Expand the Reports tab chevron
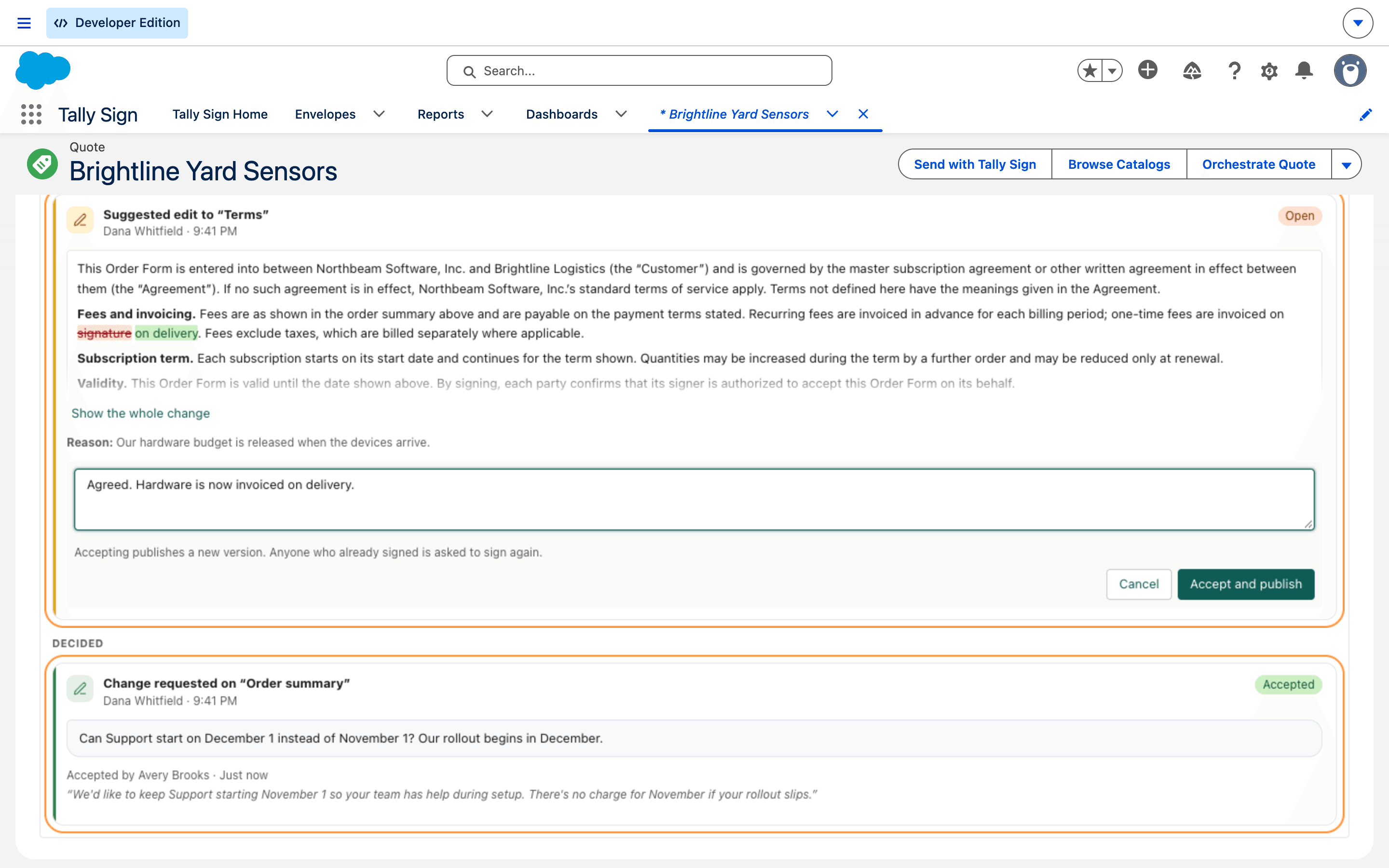Screen dimensions: 1389x868 [x=487, y=114]
